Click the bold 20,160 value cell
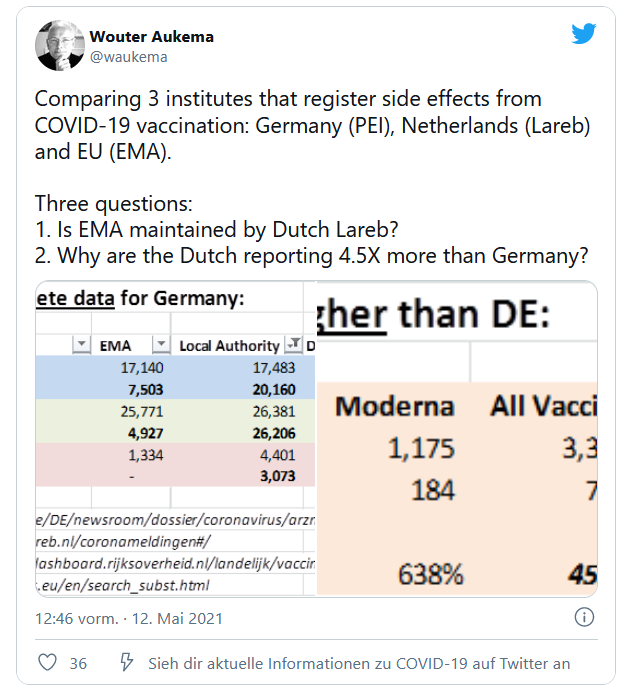The height and width of the screenshot is (695, 624). click(x=274, y=390)
